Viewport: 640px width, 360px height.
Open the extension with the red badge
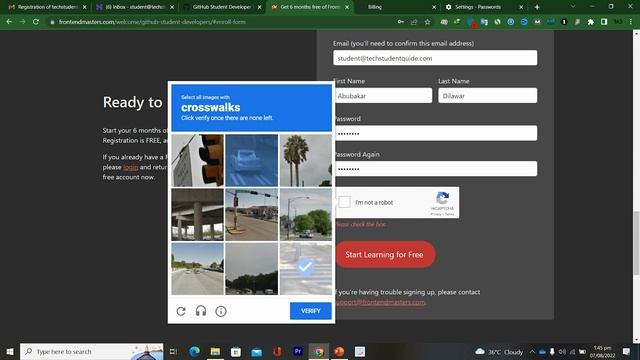[x=471, y=22]
